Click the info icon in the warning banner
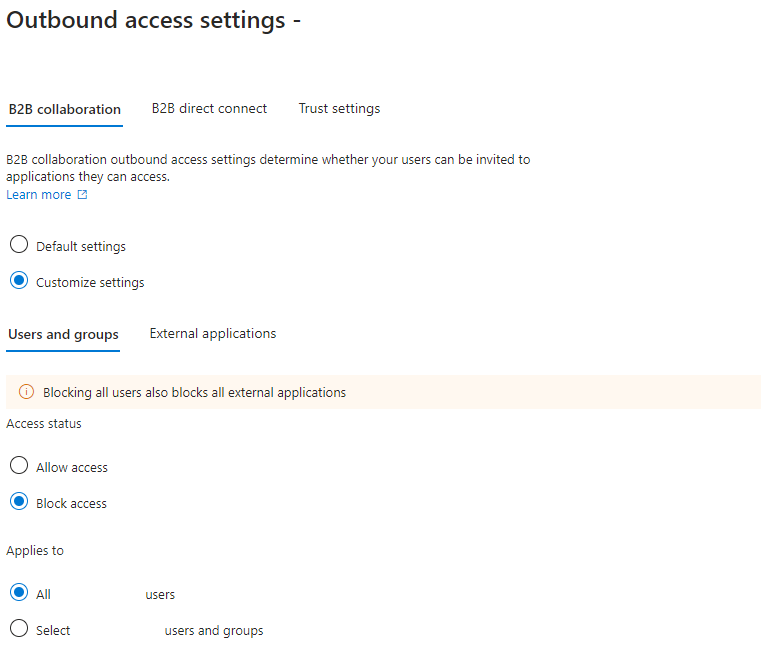This screenshot has width=761, height=650. pyautogui.click(x=26, y=392)
